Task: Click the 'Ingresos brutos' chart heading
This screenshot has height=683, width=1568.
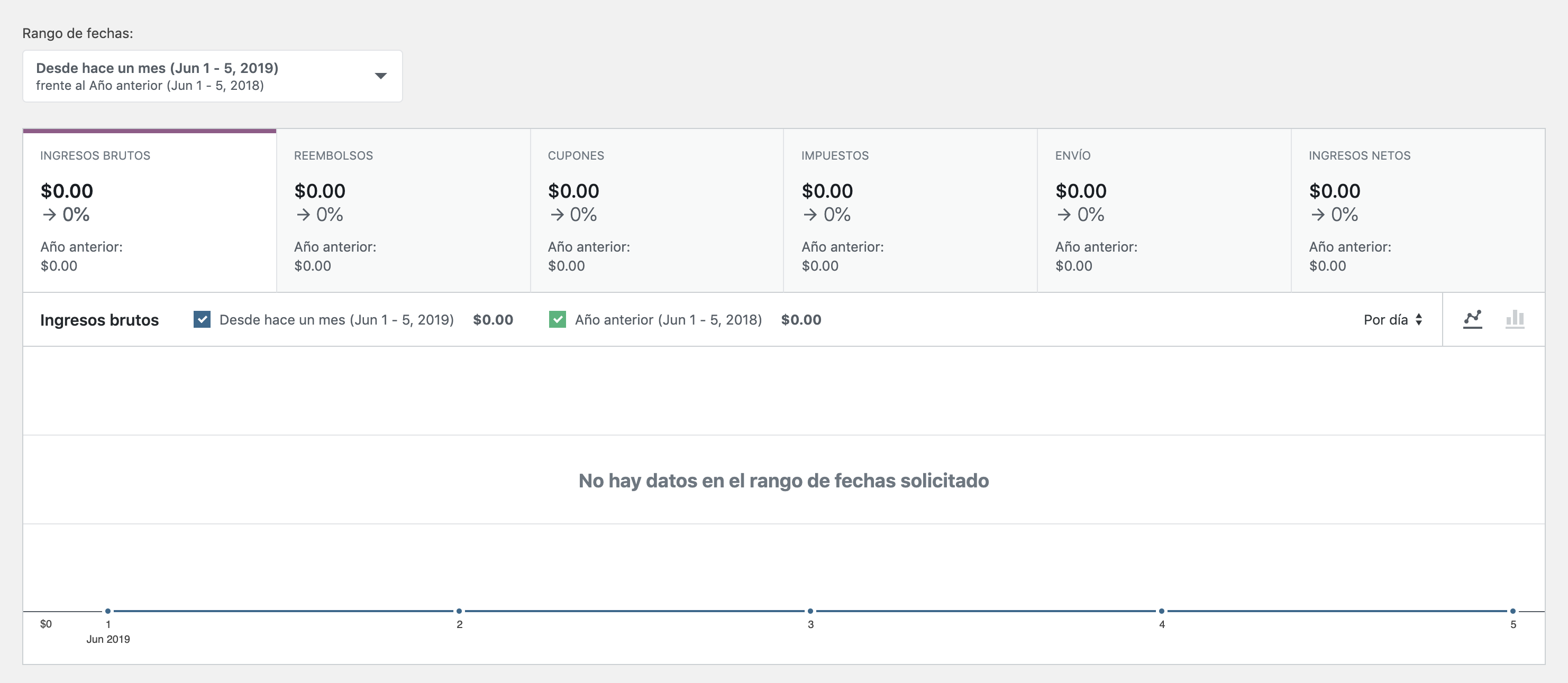Action: coord(99,319)
